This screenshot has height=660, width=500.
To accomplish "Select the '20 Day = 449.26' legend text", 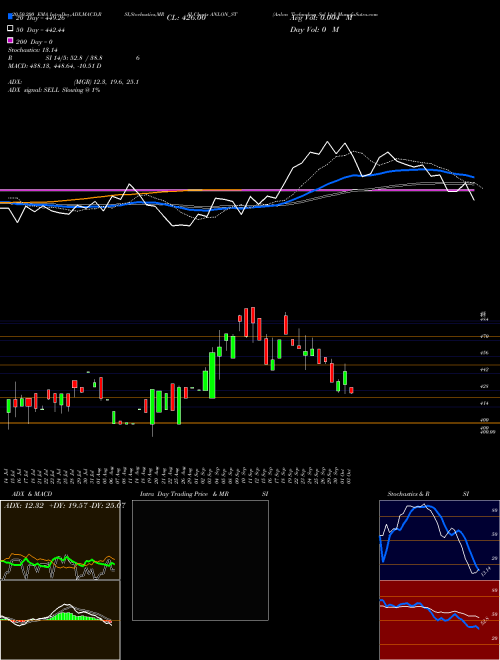I will pos(40,18).
